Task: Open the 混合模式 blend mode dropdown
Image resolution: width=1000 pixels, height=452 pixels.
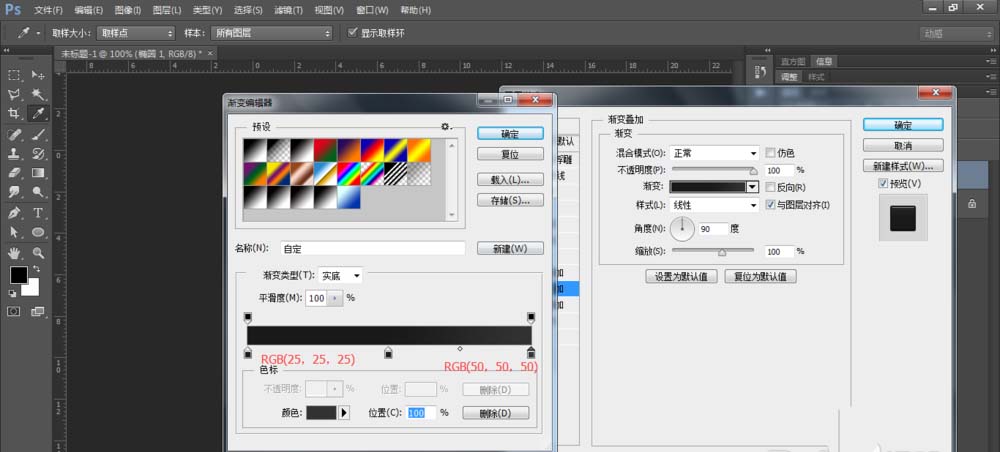Action: 714,153
